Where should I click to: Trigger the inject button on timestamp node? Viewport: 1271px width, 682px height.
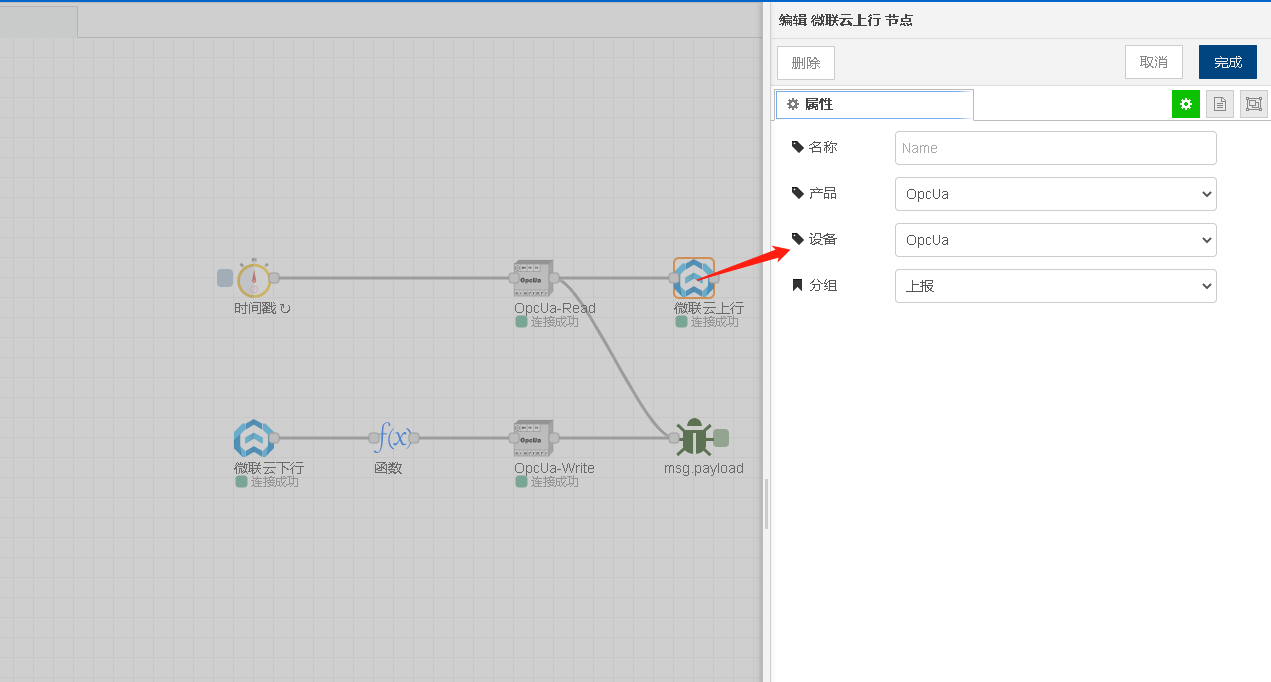(x=225, y=278)
